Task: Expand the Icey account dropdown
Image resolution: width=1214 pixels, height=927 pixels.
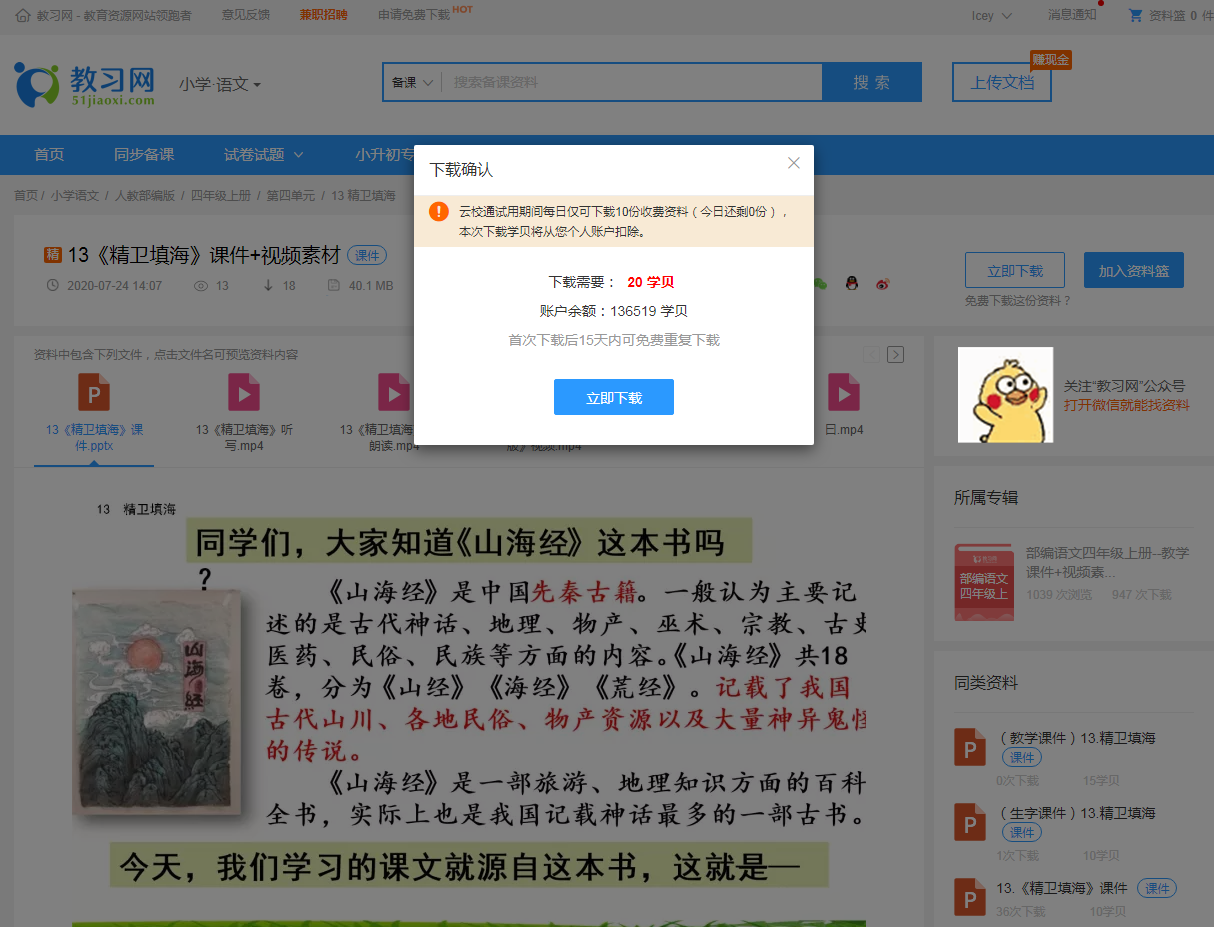Action: coord(990,16)
